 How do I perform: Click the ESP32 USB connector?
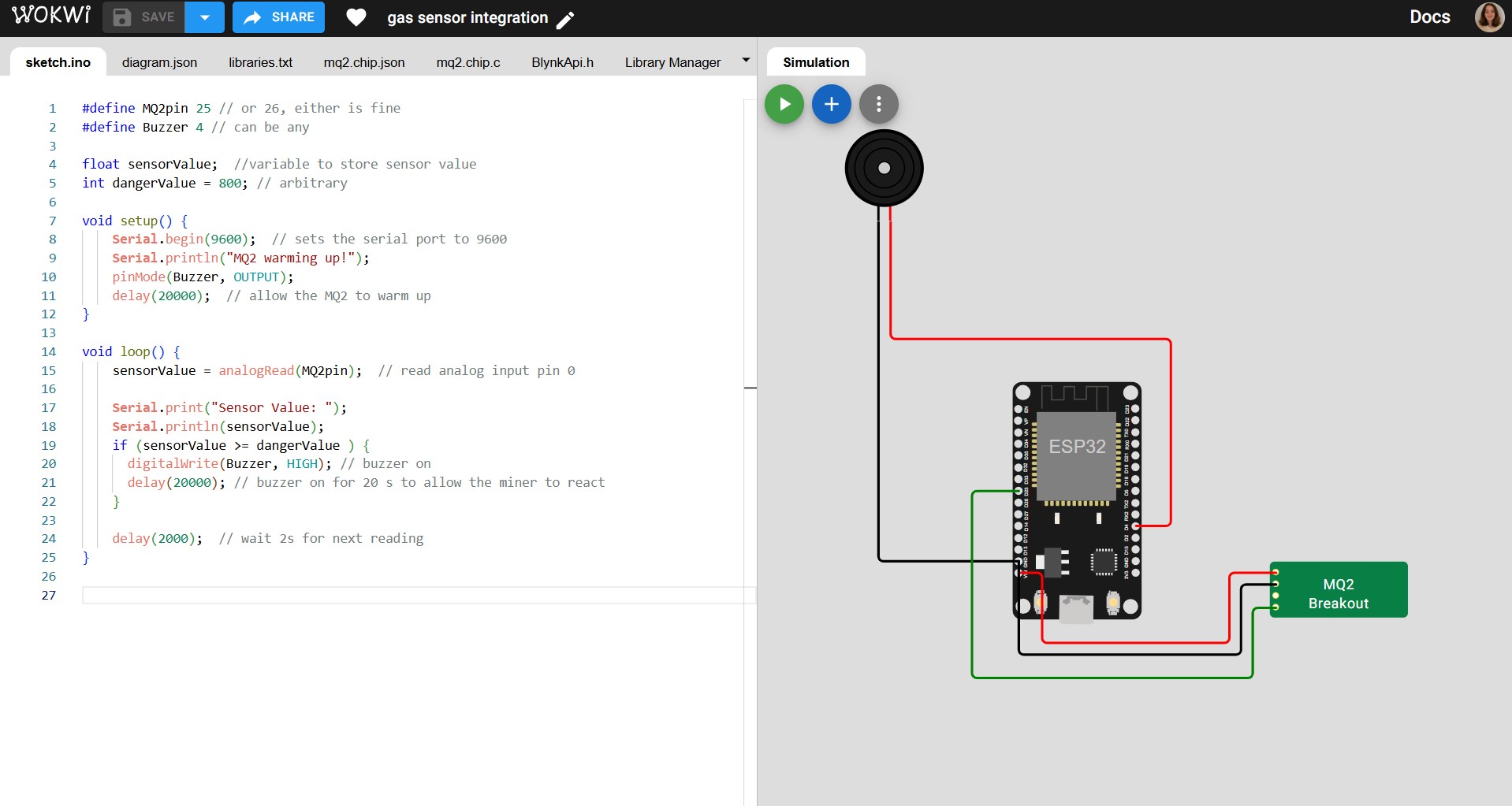point(1076,608)
